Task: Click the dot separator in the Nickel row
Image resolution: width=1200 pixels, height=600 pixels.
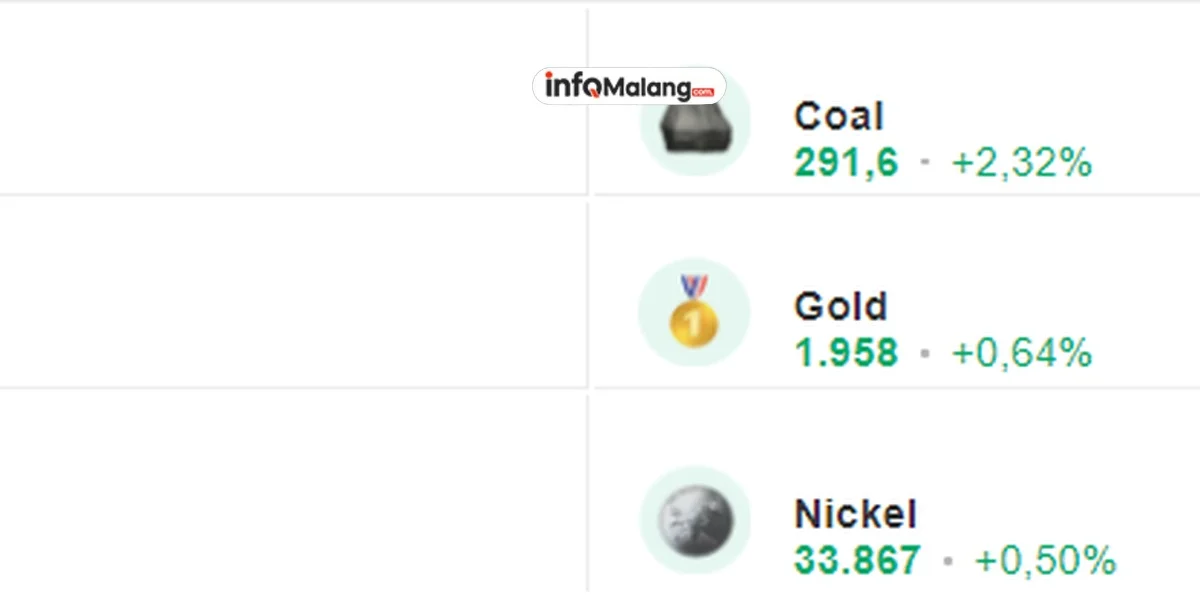Action: click(x=947, y=561)
